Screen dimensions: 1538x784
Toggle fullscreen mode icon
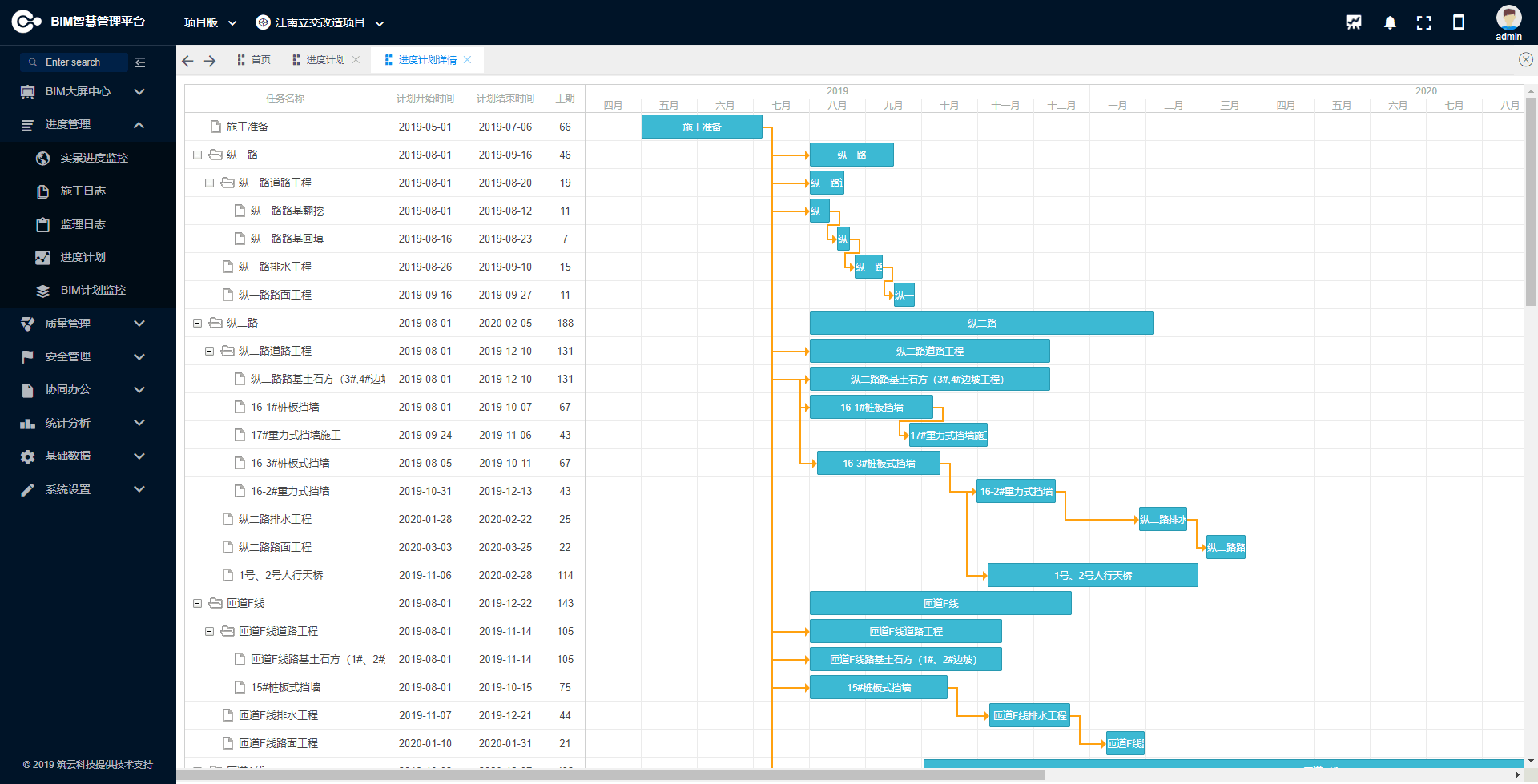point(1424,22)
